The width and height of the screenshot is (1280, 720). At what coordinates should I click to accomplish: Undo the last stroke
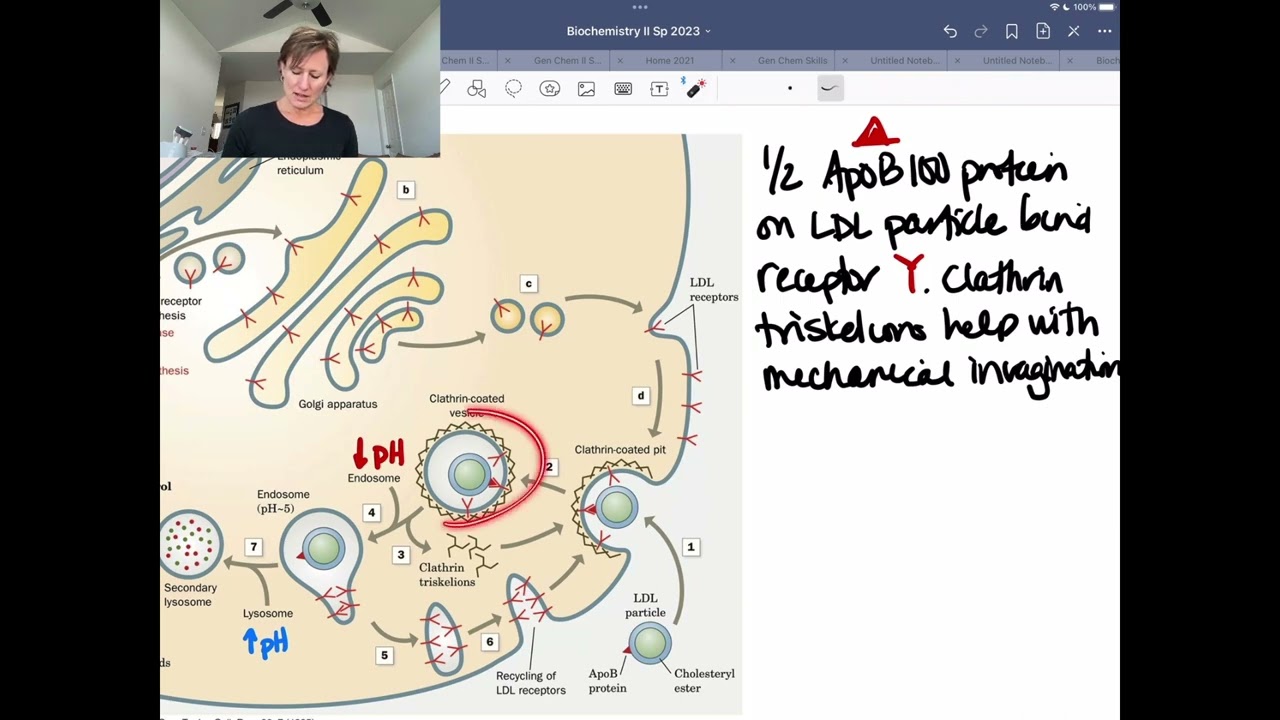point(950,31)
